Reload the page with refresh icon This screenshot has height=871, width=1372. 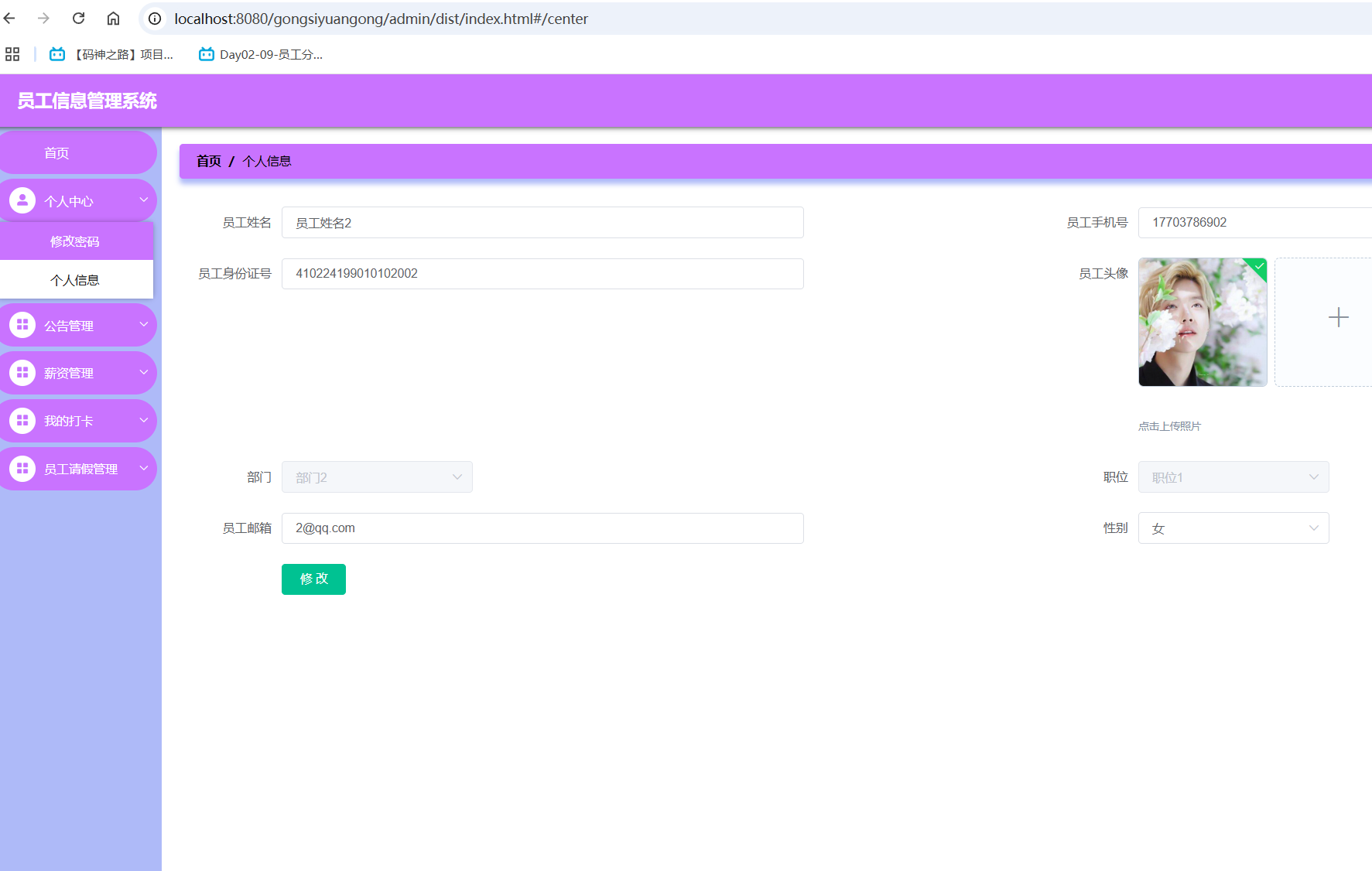click(x=78, y=19)
